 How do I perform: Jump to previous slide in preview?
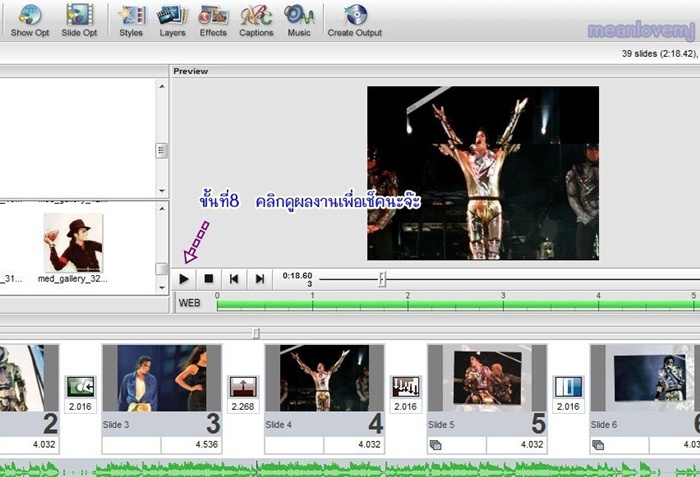click(x=233, y=279)
